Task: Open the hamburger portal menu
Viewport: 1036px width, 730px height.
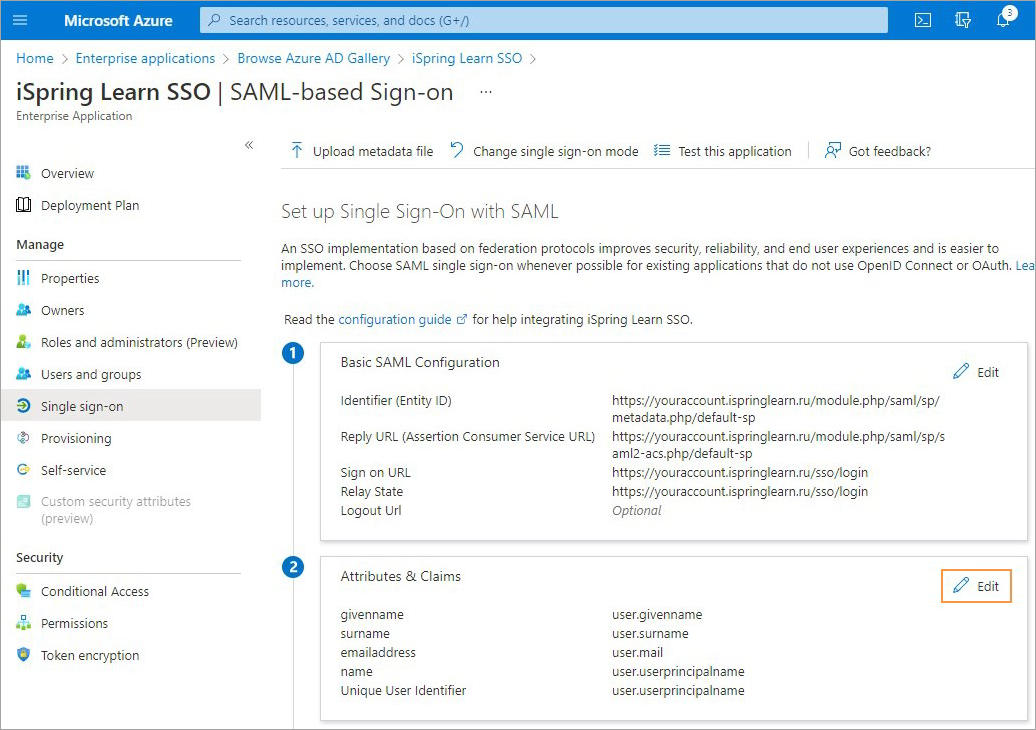Action: click(20, 20)
